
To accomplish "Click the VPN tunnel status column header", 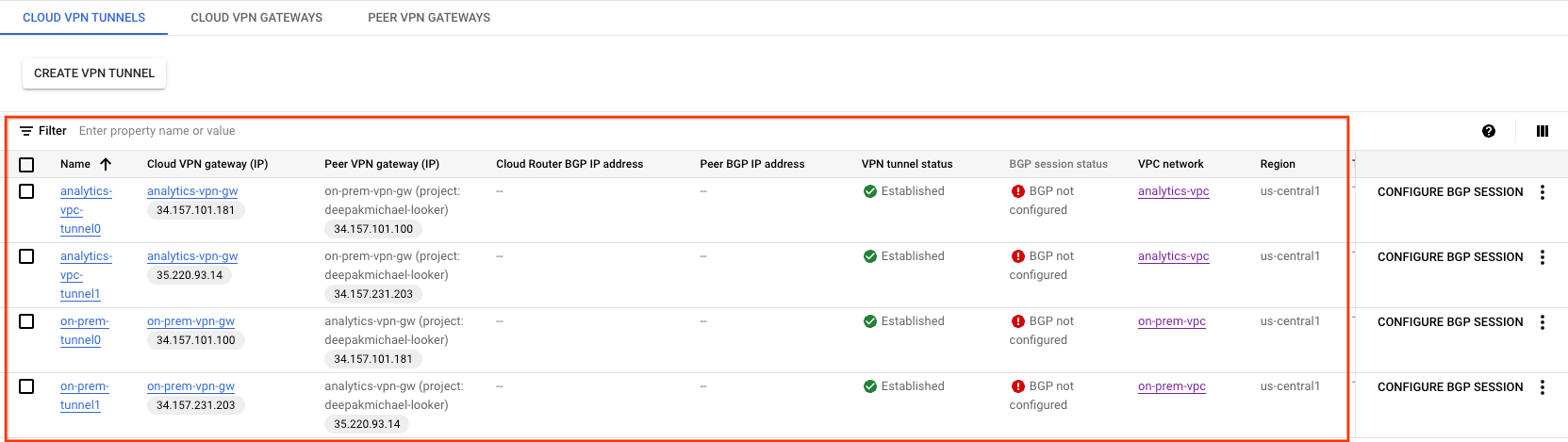I will click(907, 164).
